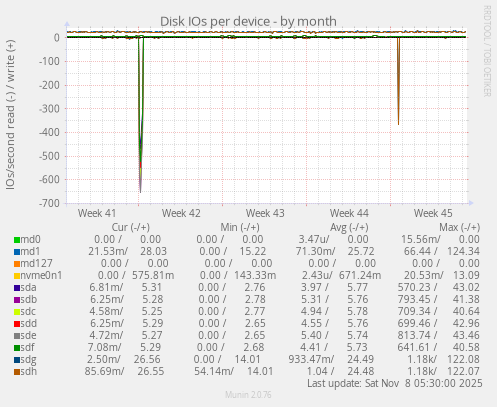Screen dimensions: 497x407
Task: Click the 'Week 43' x-axis label
Action: point(265,213)
